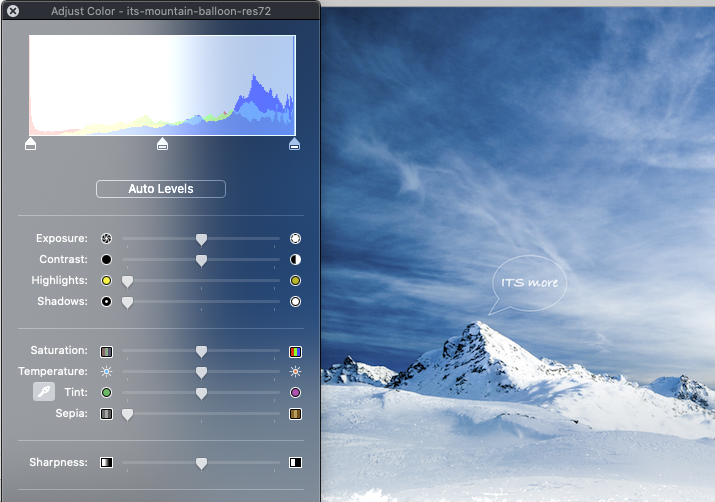Click the high contrast half-circle icon

click(x=295, y=260)
